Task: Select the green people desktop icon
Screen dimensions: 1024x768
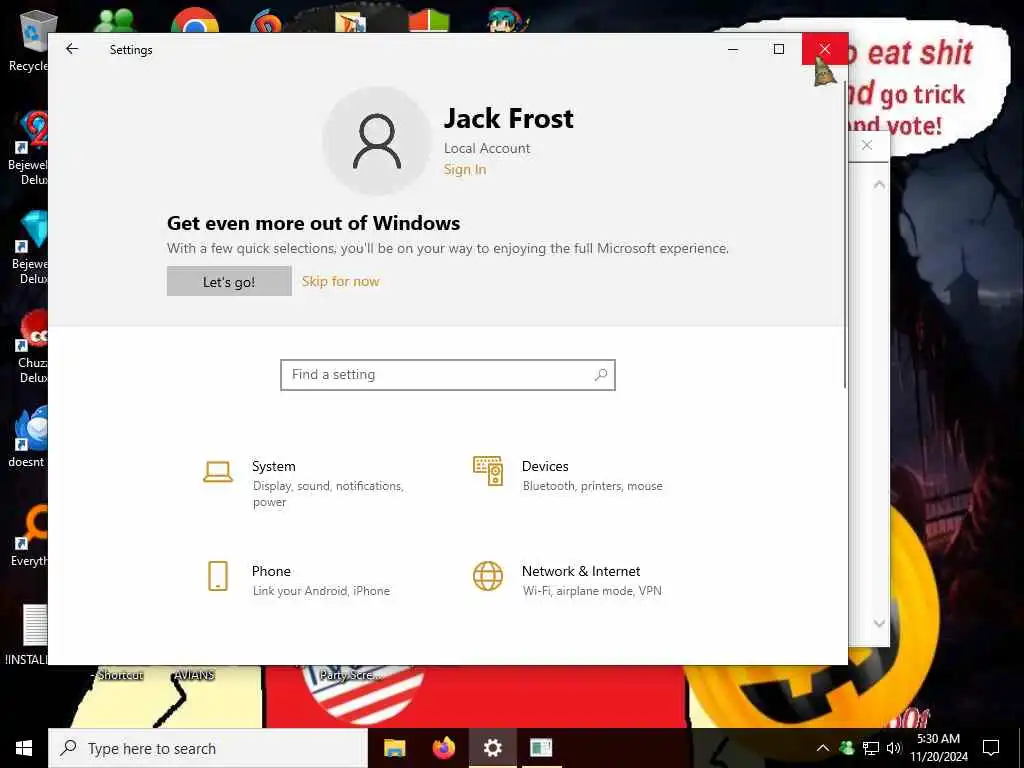Action: pos(114,21)
